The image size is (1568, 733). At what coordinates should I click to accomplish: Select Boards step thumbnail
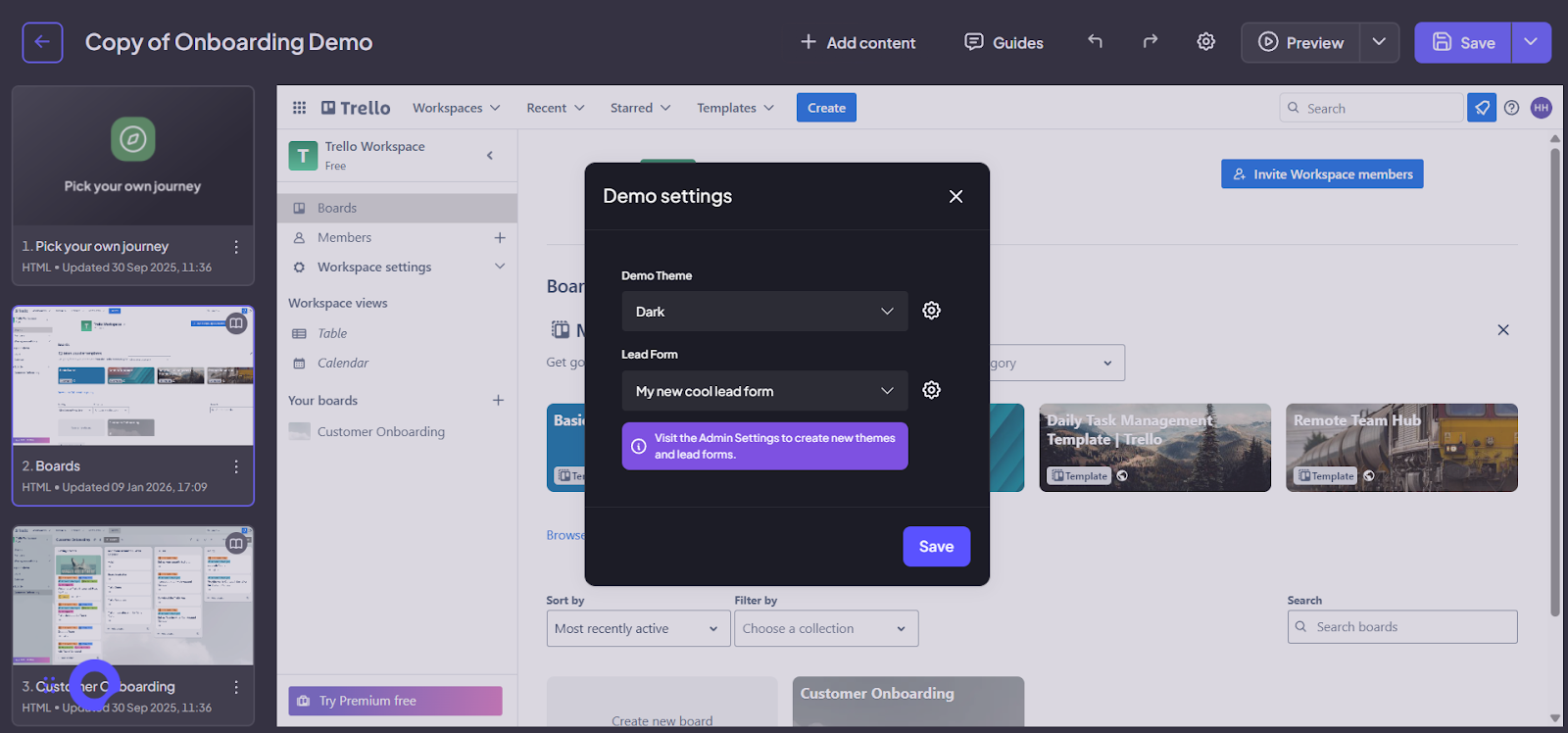pyautogui.click(x=133, y=376)
